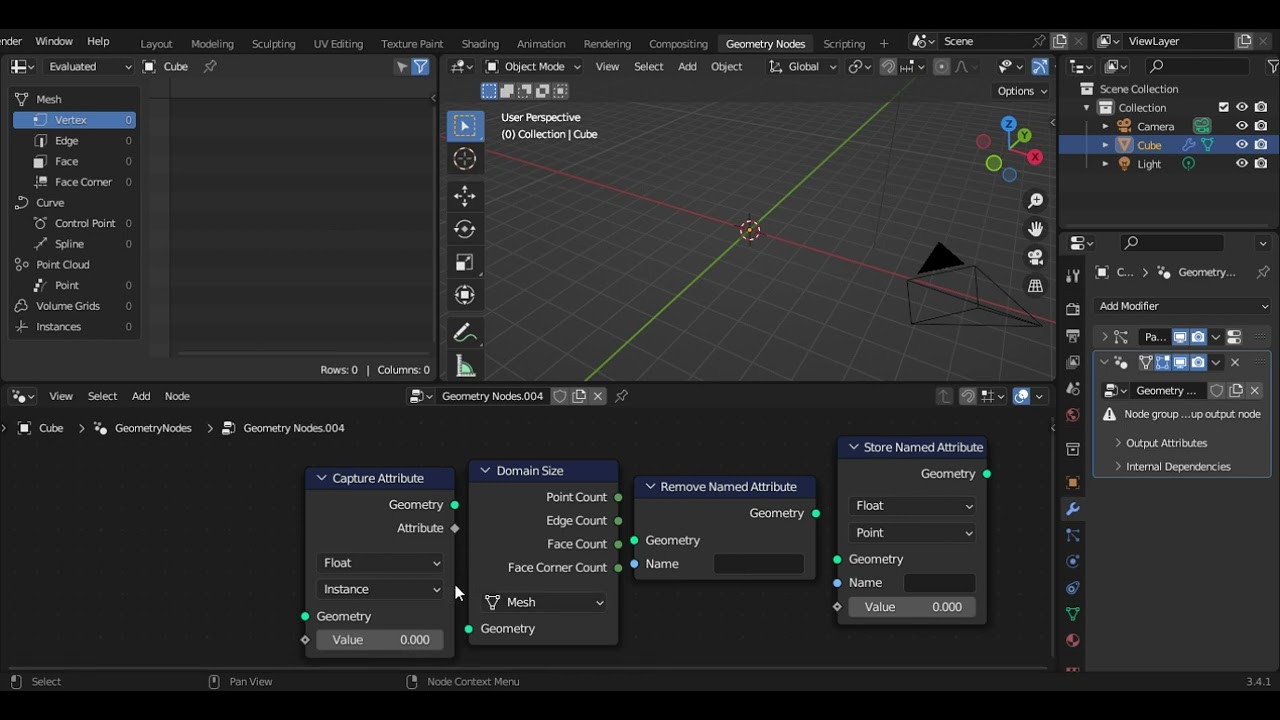This screenshot has height=720, width=1280.
Task: Click Name field in Remove Named Attribute node
Action: (758, 564)
